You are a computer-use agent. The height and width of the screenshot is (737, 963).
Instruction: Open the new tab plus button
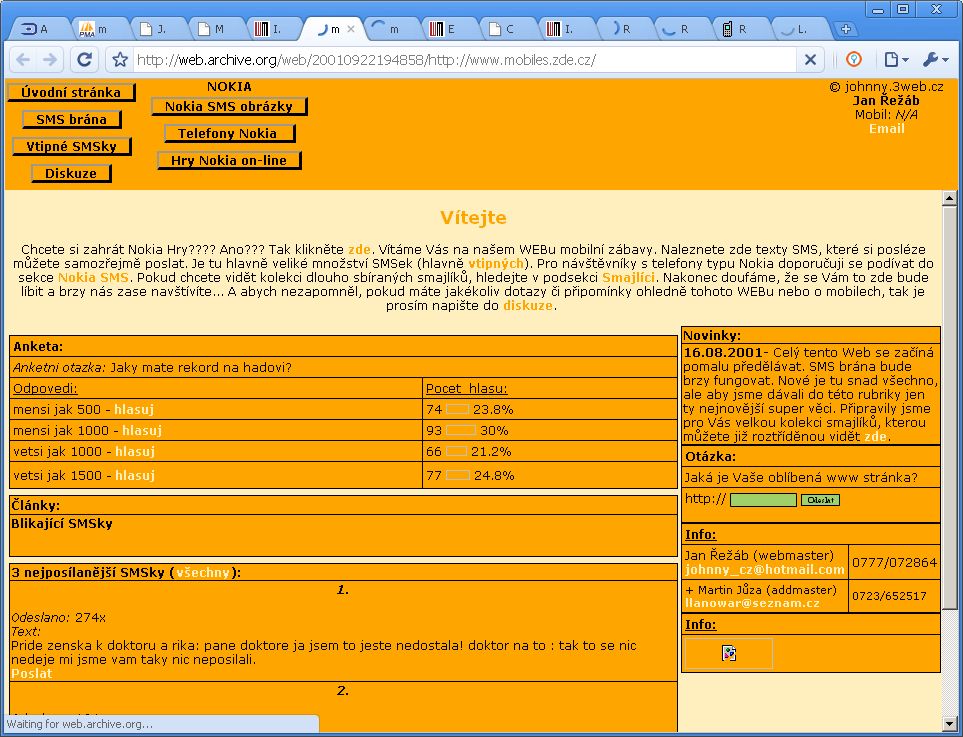[846, 29]
